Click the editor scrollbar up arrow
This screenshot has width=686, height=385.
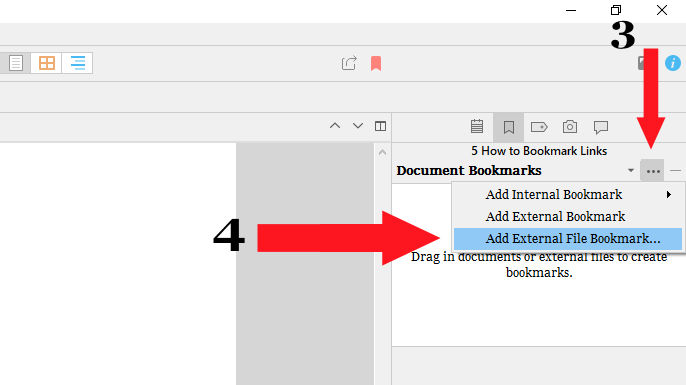point(382,153)
